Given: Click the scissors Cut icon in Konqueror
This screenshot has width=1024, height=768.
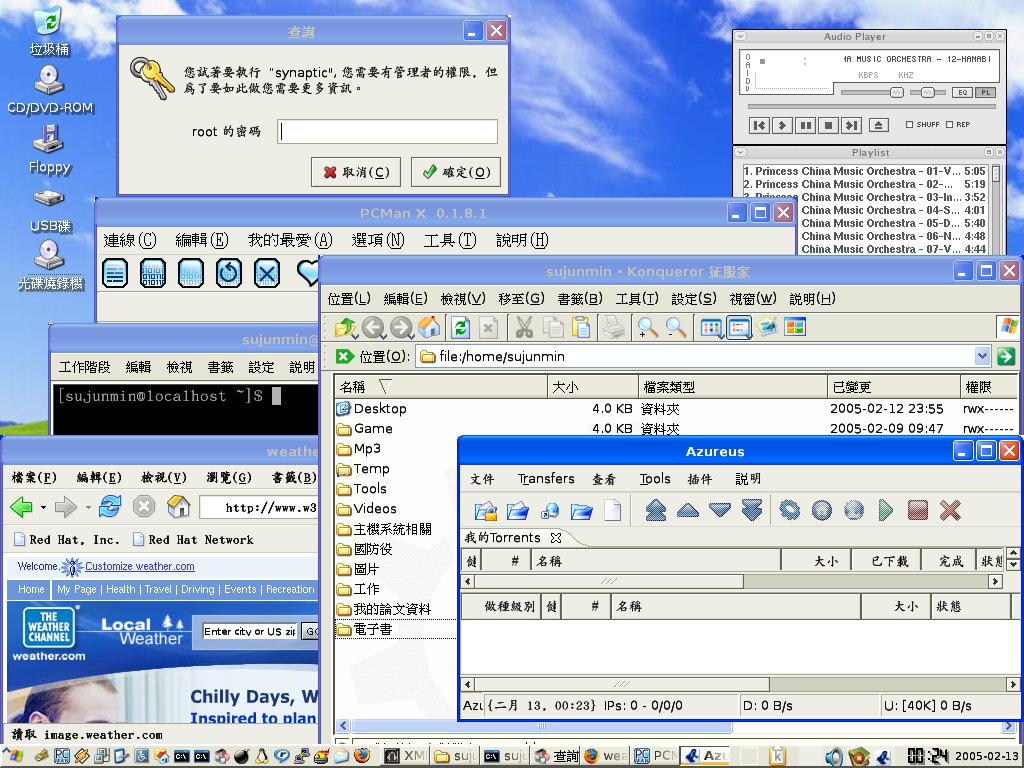Looking at the screenshot, I should click(x=523, y=327).
